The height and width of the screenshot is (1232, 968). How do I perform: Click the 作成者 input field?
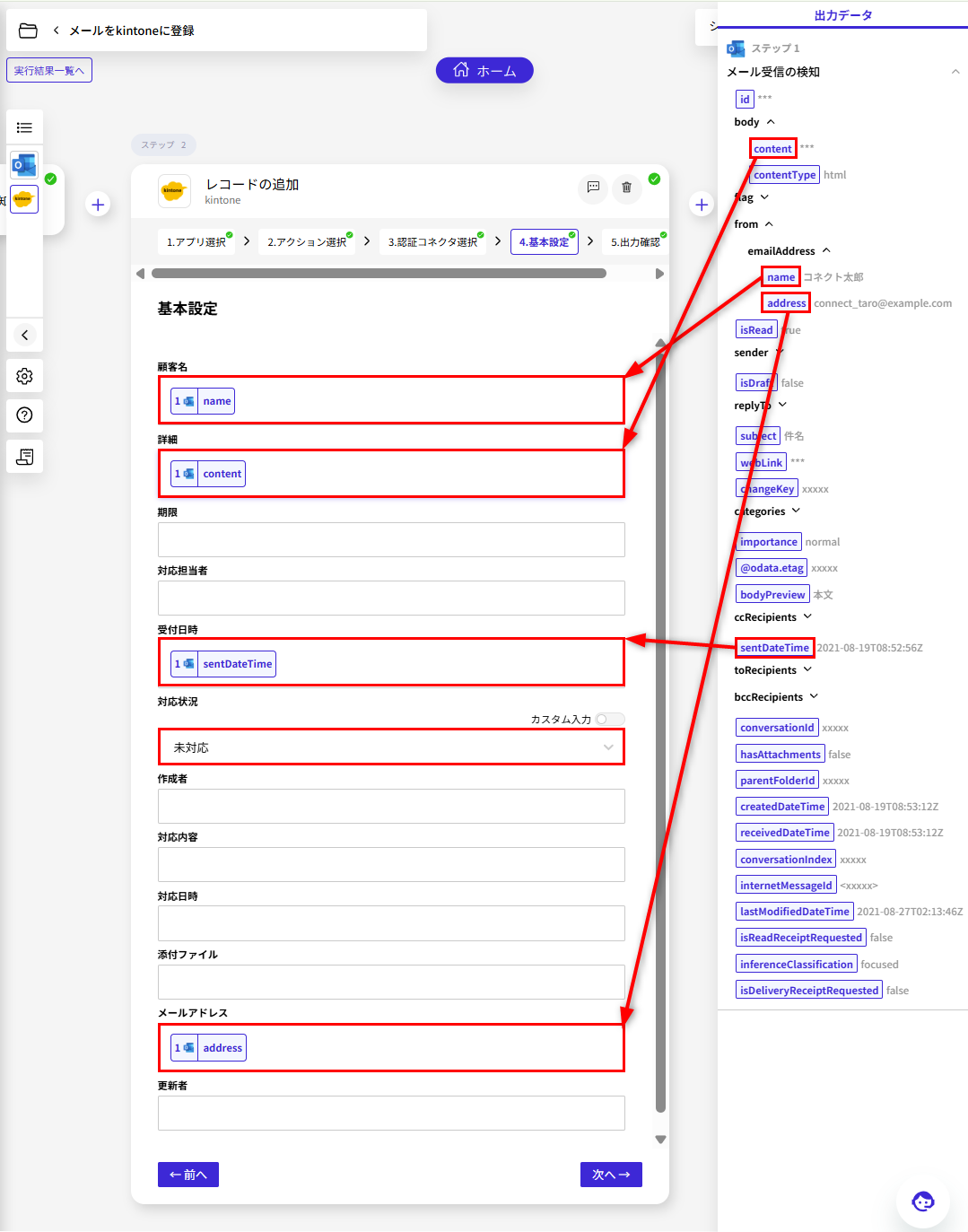pyautogui.click(x=391, y=806)
